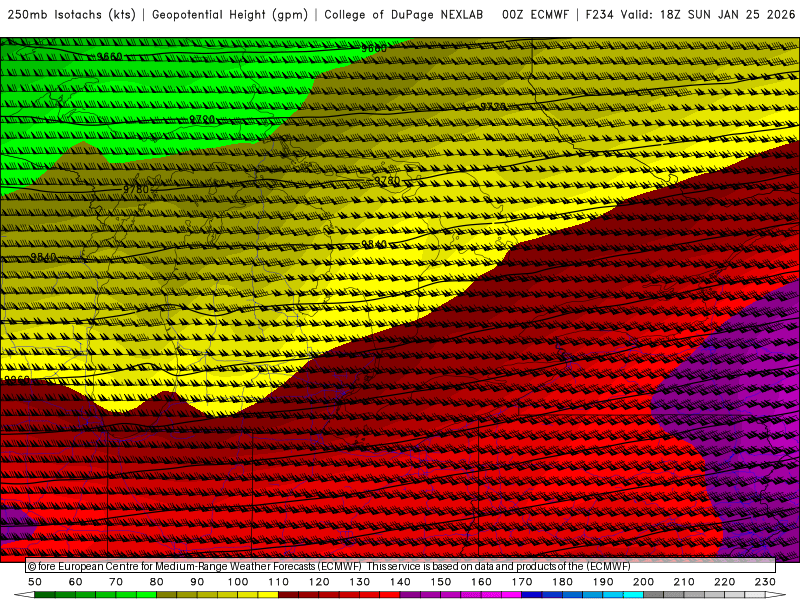Click the 9720 contour label in the green region
Viewport: 800px width, 600px height.
(x=202, y=119)
